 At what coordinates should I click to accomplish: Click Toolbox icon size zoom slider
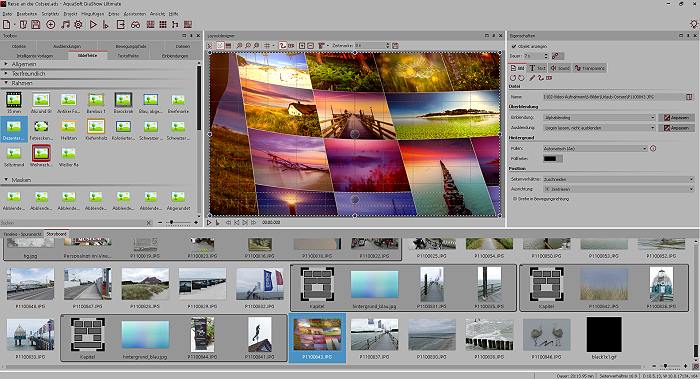(178, 222)
